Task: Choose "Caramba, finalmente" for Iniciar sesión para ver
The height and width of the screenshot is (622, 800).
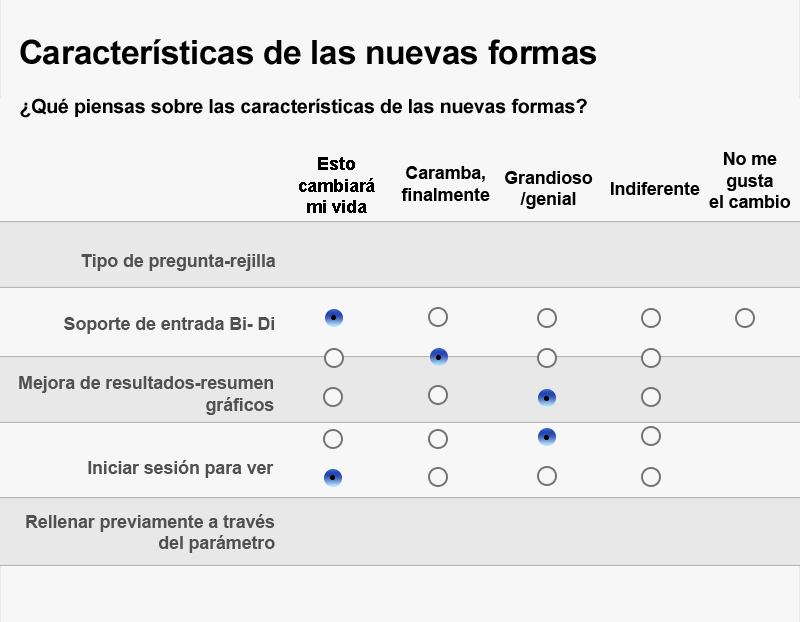Action: tap(437, 478)
